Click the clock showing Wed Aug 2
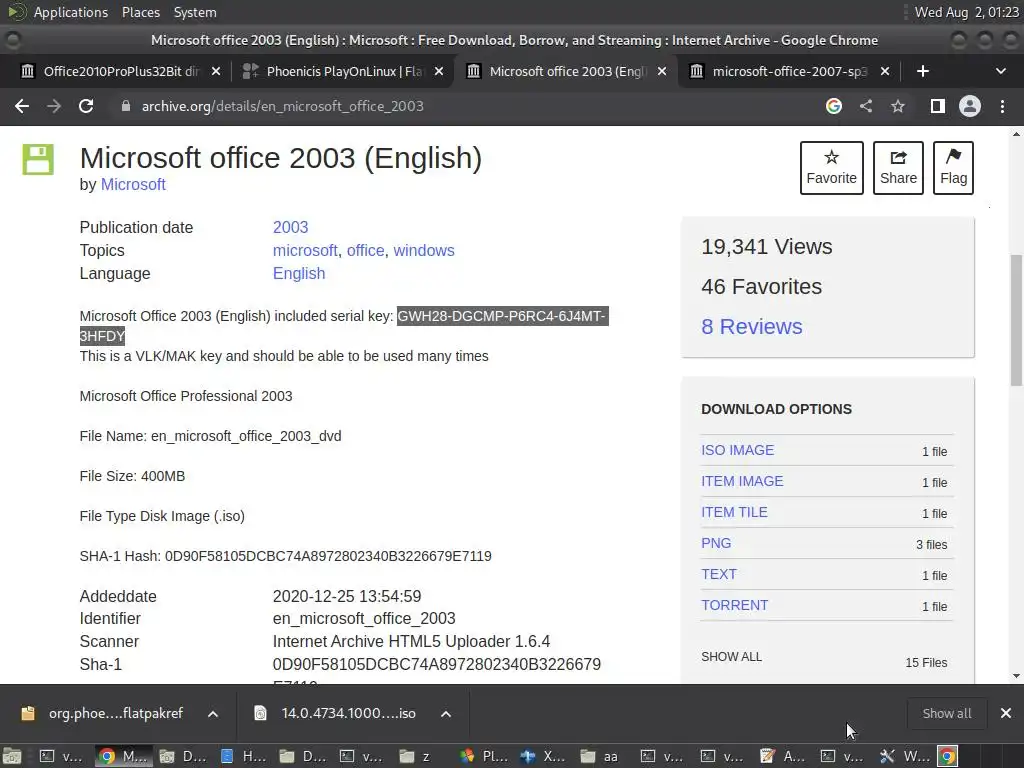Viewport: 1024px width, 768px height. 966,12
